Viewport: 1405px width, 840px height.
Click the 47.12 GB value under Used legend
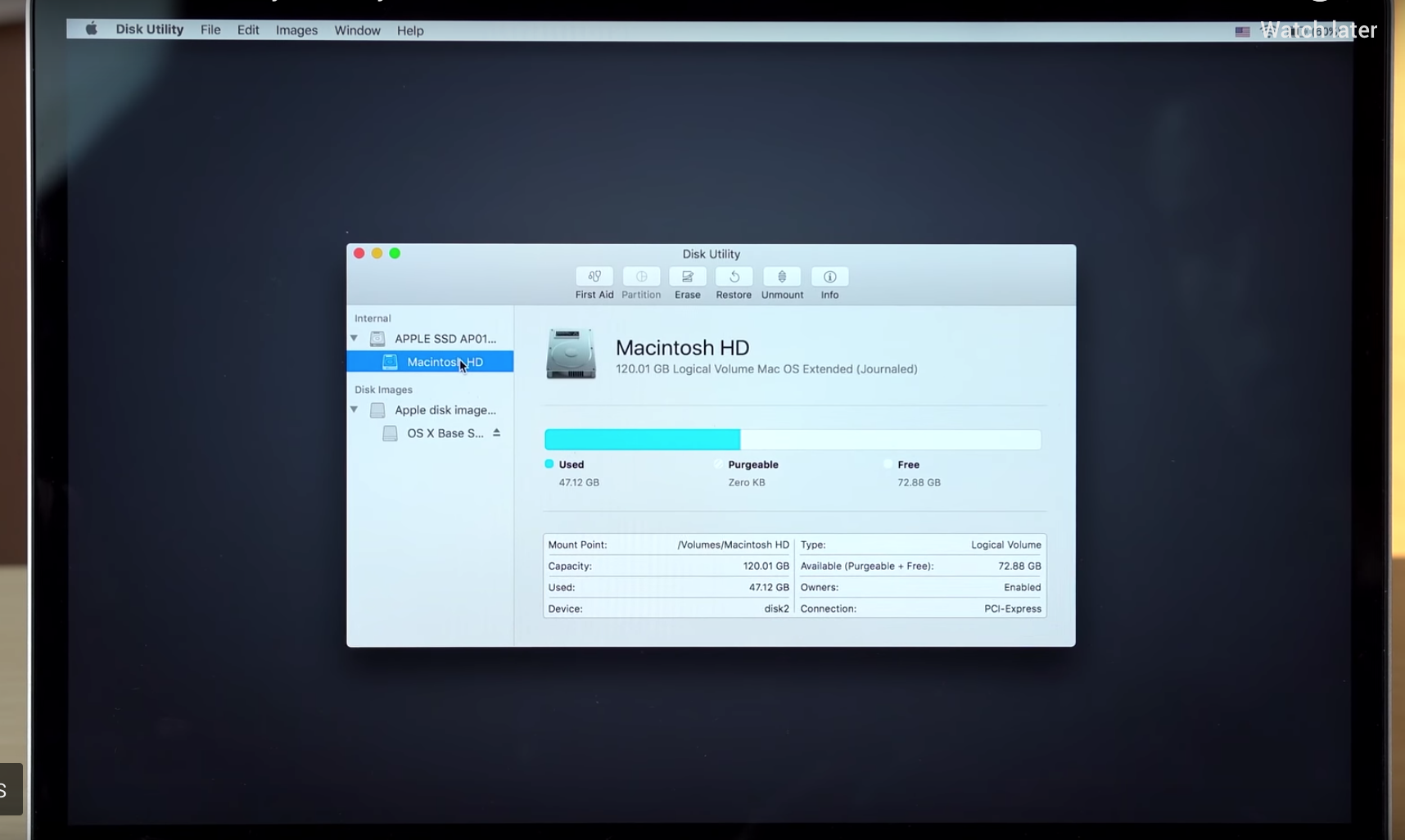[x=579, y=482]
